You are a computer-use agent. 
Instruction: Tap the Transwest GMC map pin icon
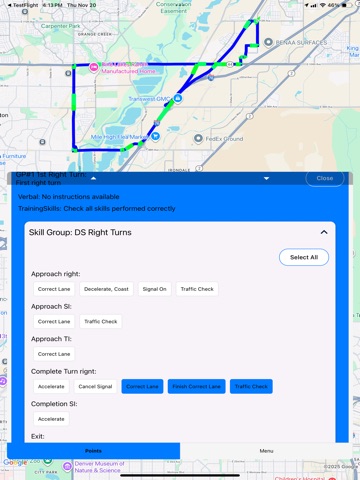178,98
